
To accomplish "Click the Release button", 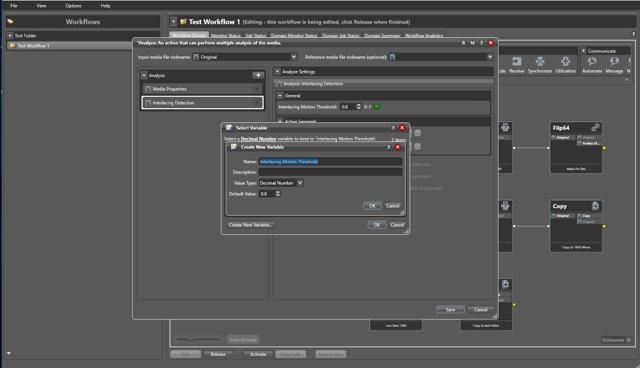I will (218, 354).
